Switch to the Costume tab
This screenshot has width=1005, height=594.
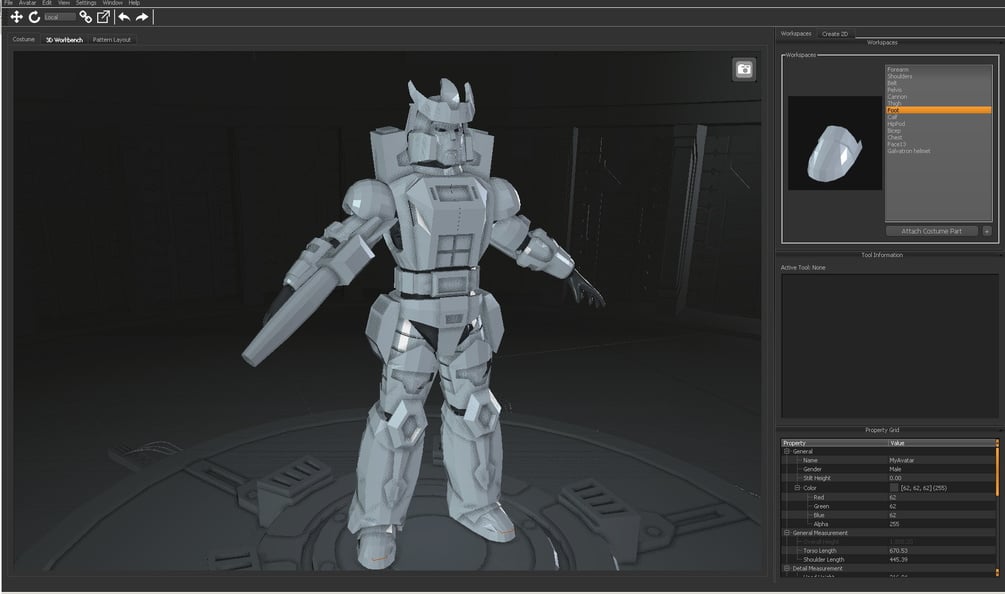coord(24,39)
